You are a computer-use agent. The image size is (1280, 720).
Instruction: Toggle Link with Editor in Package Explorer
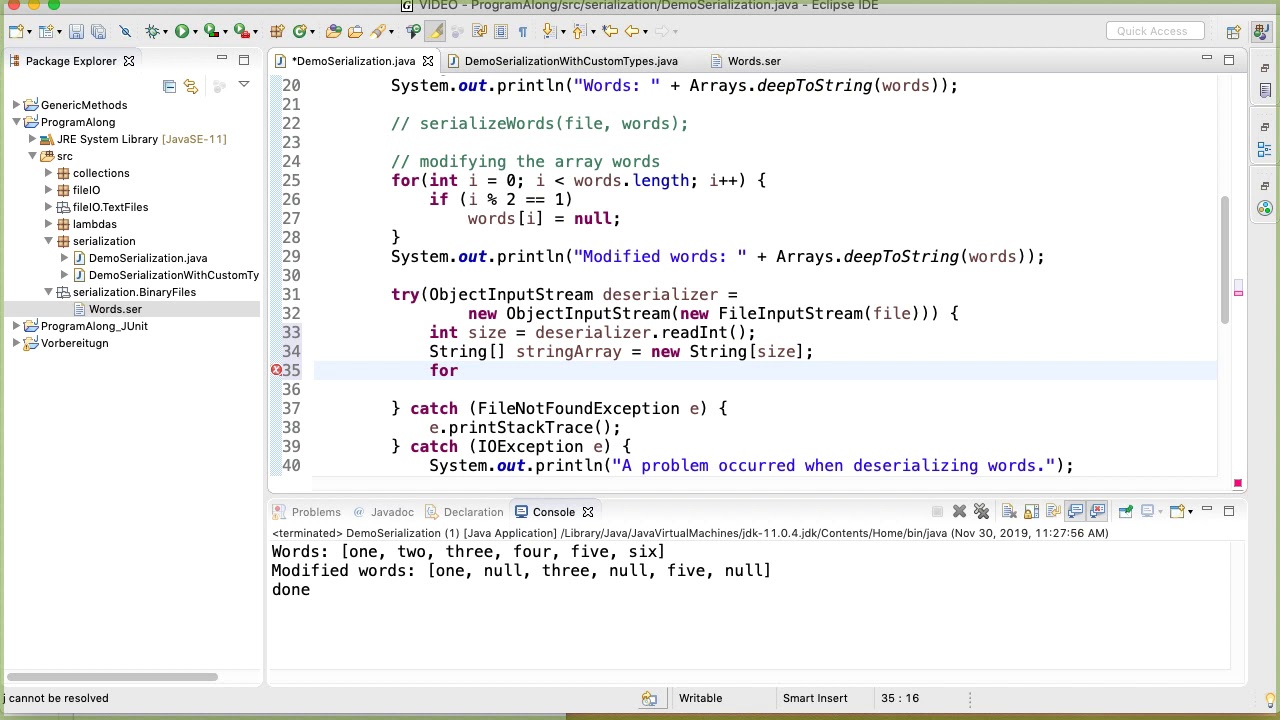tap(191, 87)
